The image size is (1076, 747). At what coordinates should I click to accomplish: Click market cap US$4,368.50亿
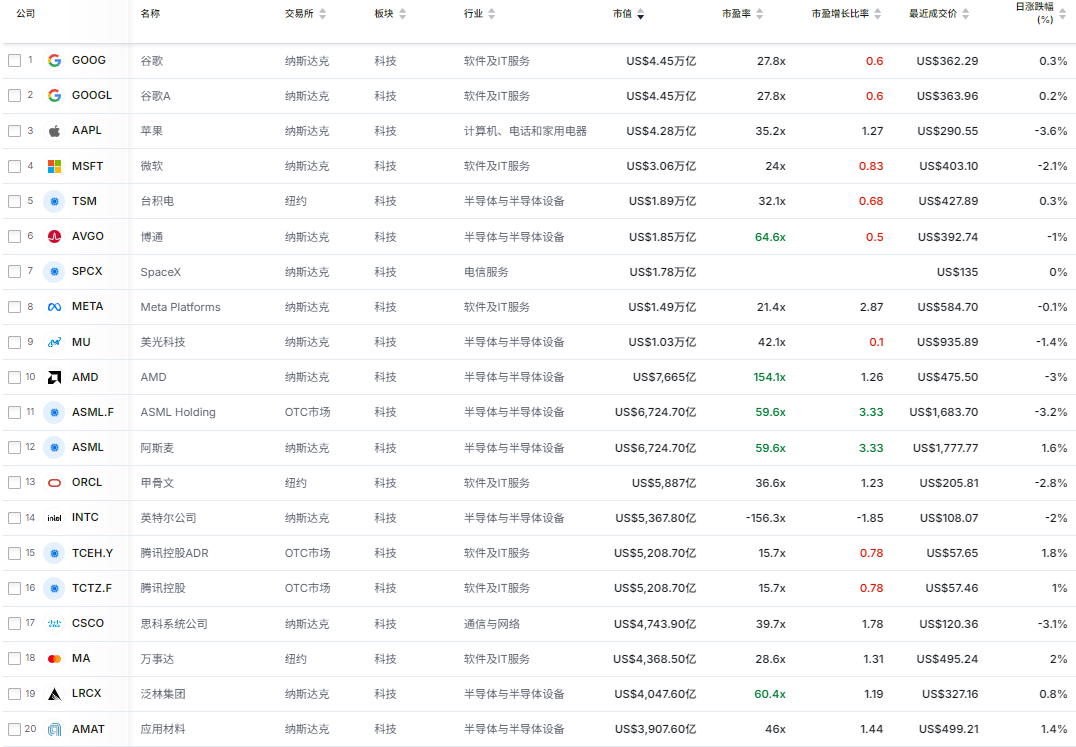[655, 659]
